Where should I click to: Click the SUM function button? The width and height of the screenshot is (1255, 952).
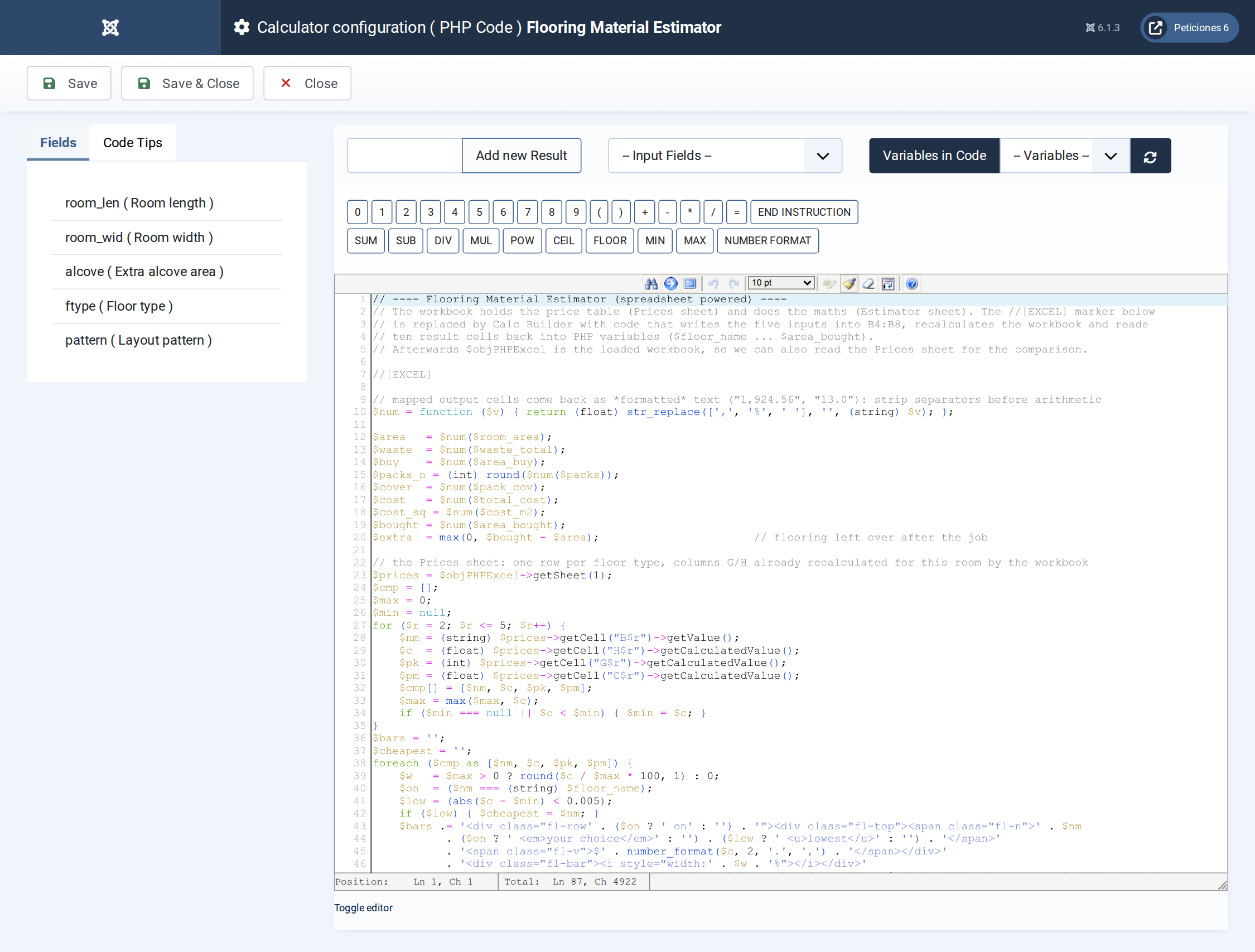(x=366, y=240)
